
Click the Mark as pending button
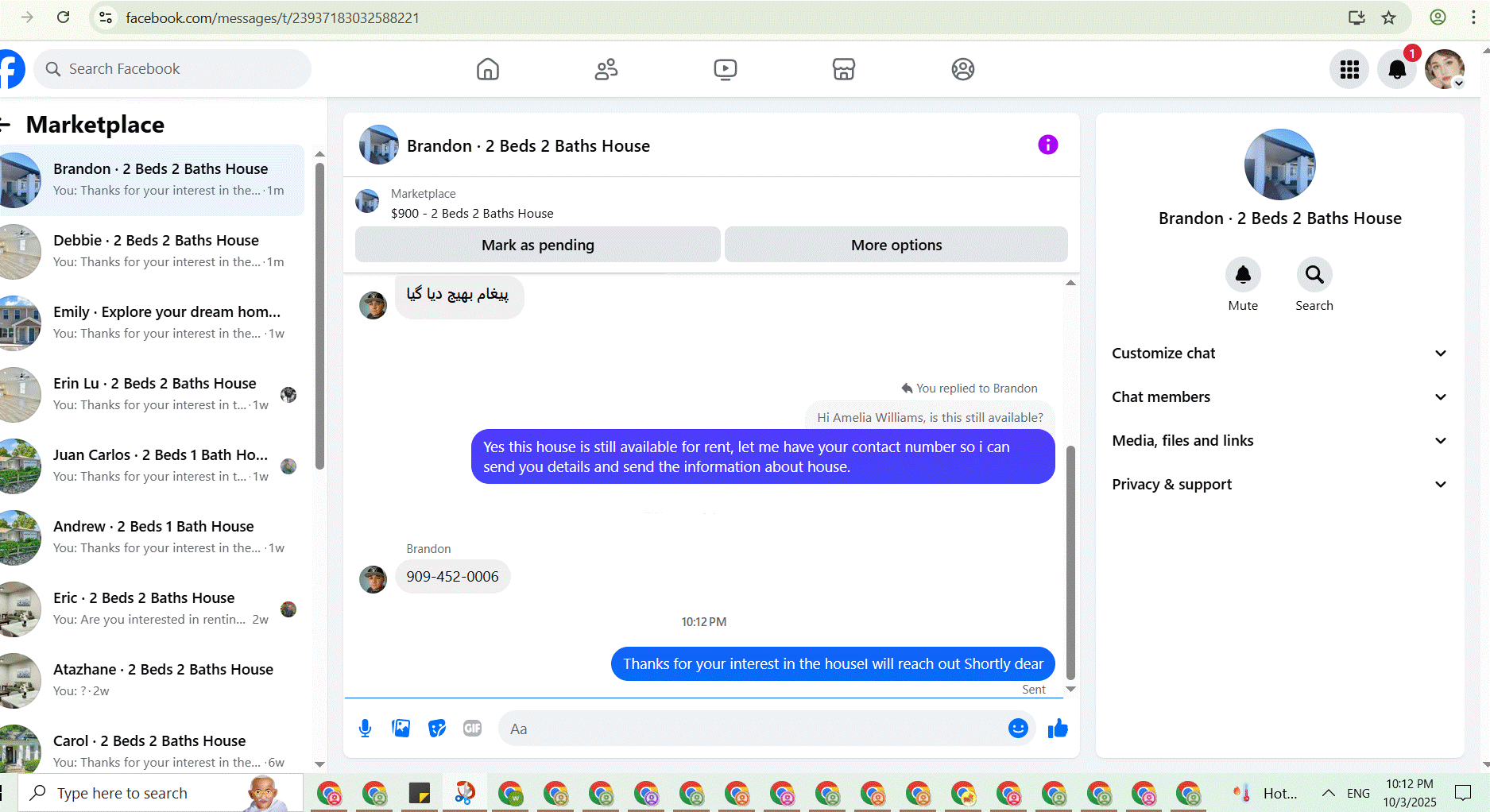[x=538, y=245]
